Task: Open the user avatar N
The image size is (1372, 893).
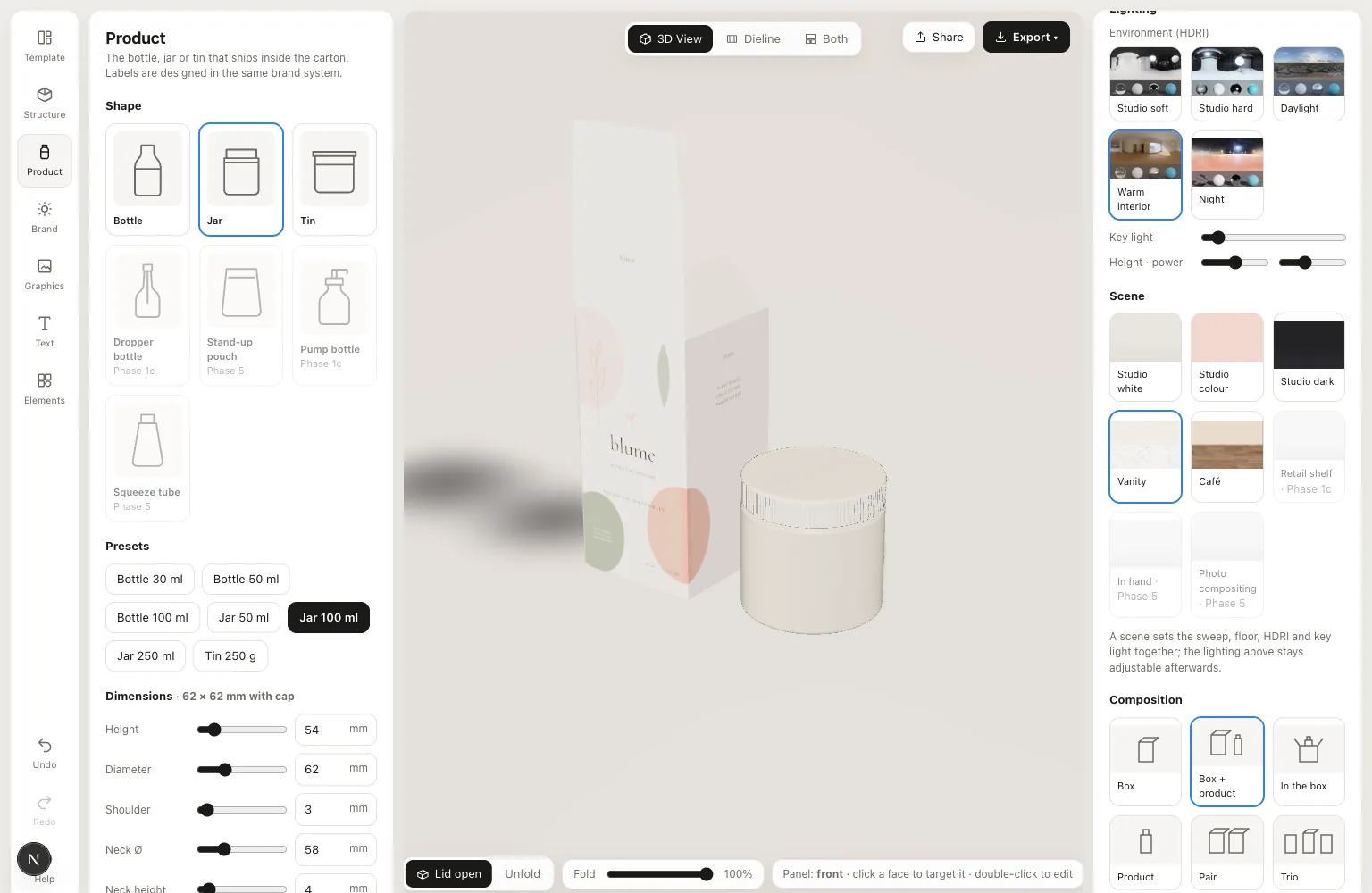Action: (x=34, y=860)
